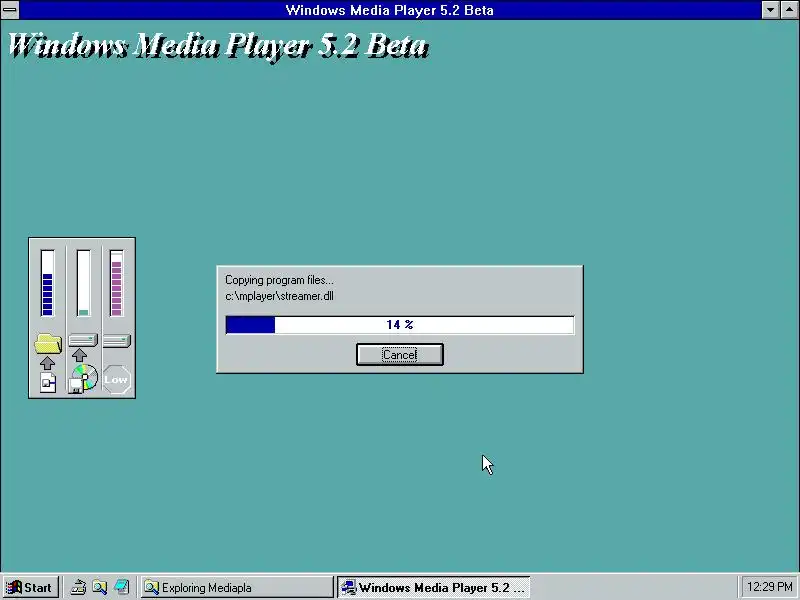Click the 12:29 PM taskbar clock
The height and width of the screenshot is (600, 800).
769,587
